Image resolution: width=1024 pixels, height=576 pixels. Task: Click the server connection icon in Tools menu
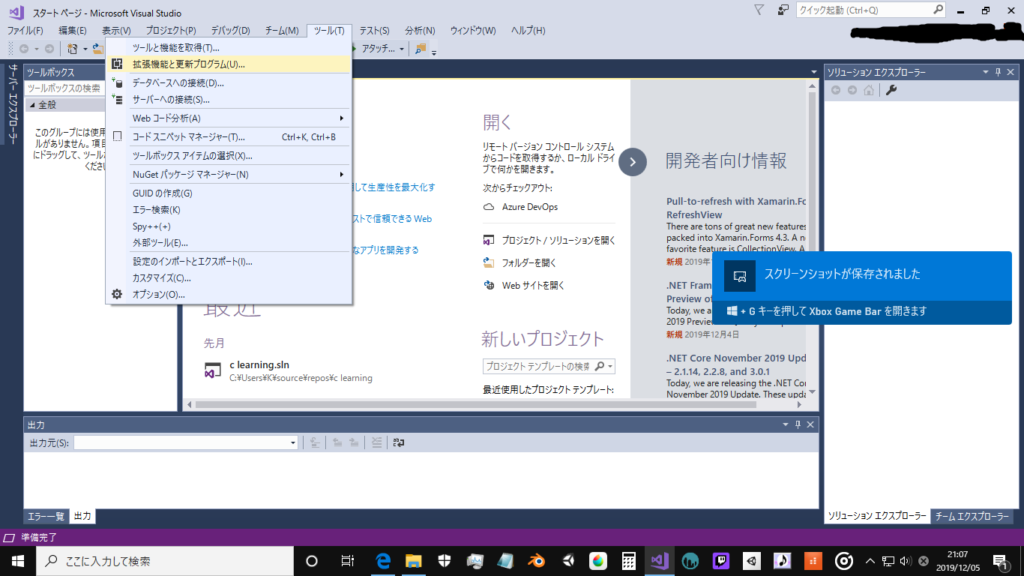tap(117, 99)
